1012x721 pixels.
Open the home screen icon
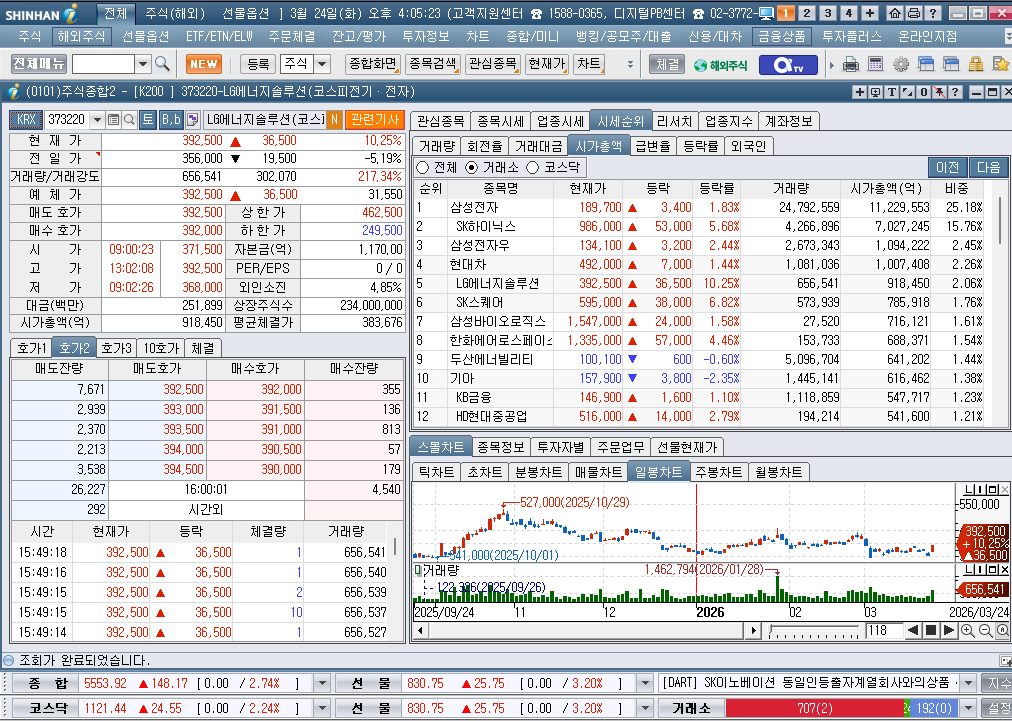(x=895, y=13)
